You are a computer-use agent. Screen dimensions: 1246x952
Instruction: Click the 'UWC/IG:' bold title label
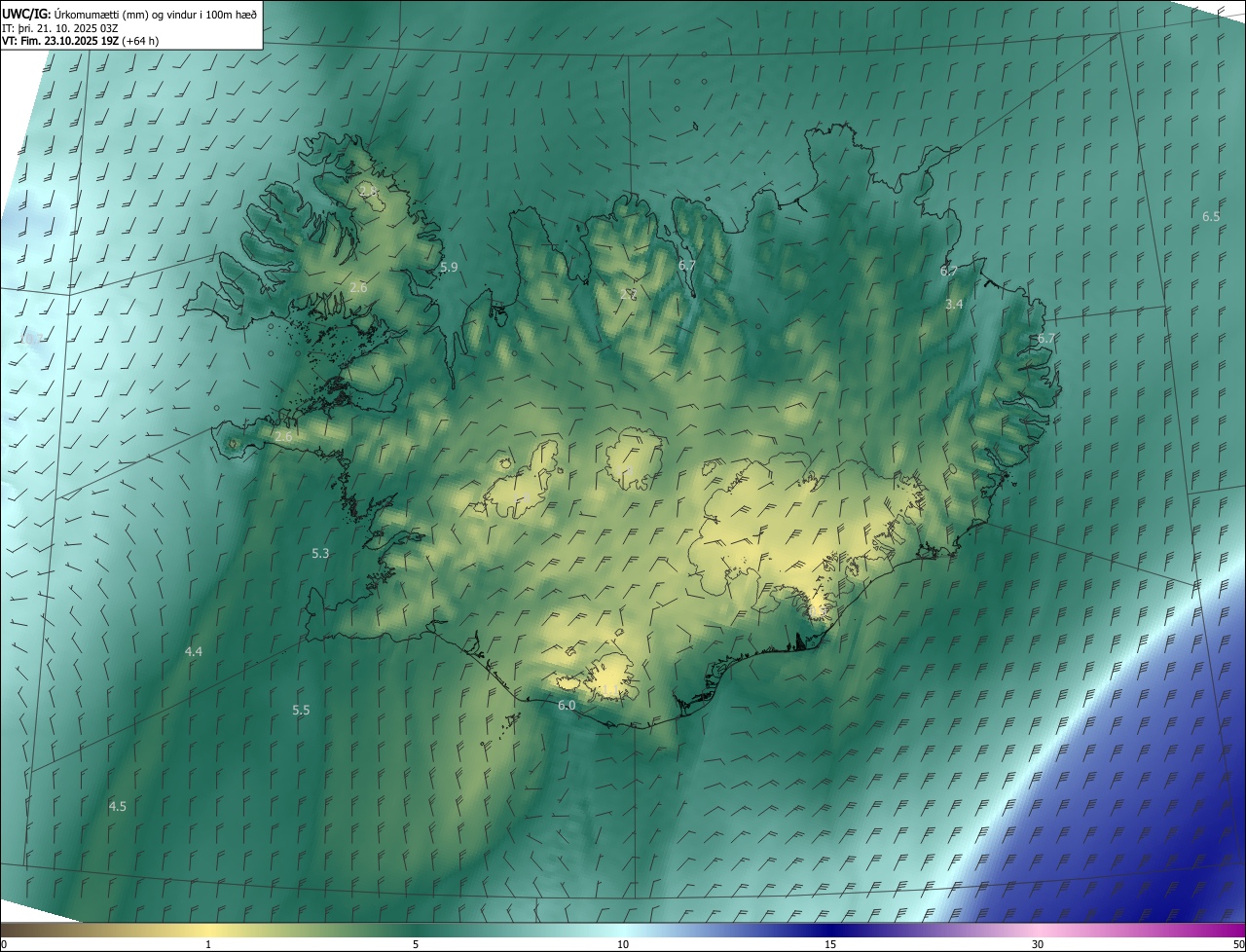click(x=26, y=13)
